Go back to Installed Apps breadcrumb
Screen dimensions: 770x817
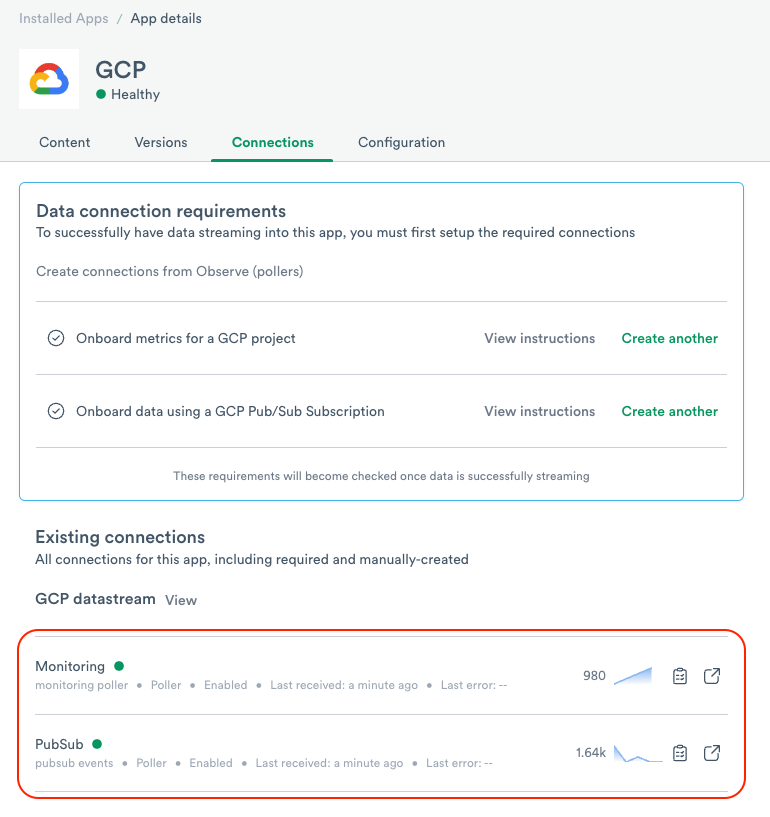(x=64, y=18)
